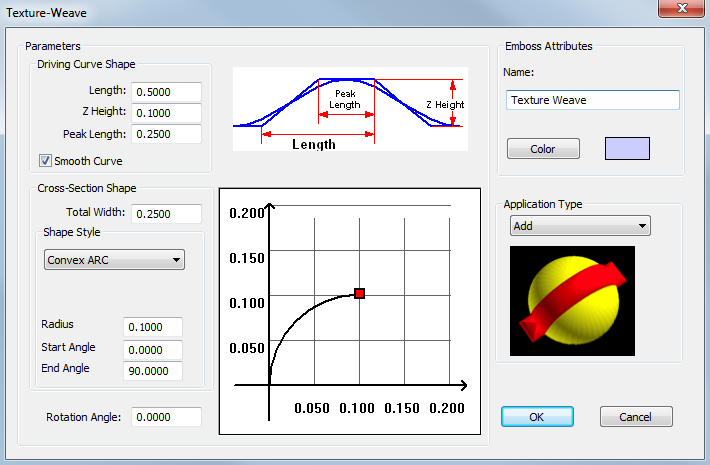710x465 pixels.
Task: Click the lavender color swatch
Action: tap(627, 149)
